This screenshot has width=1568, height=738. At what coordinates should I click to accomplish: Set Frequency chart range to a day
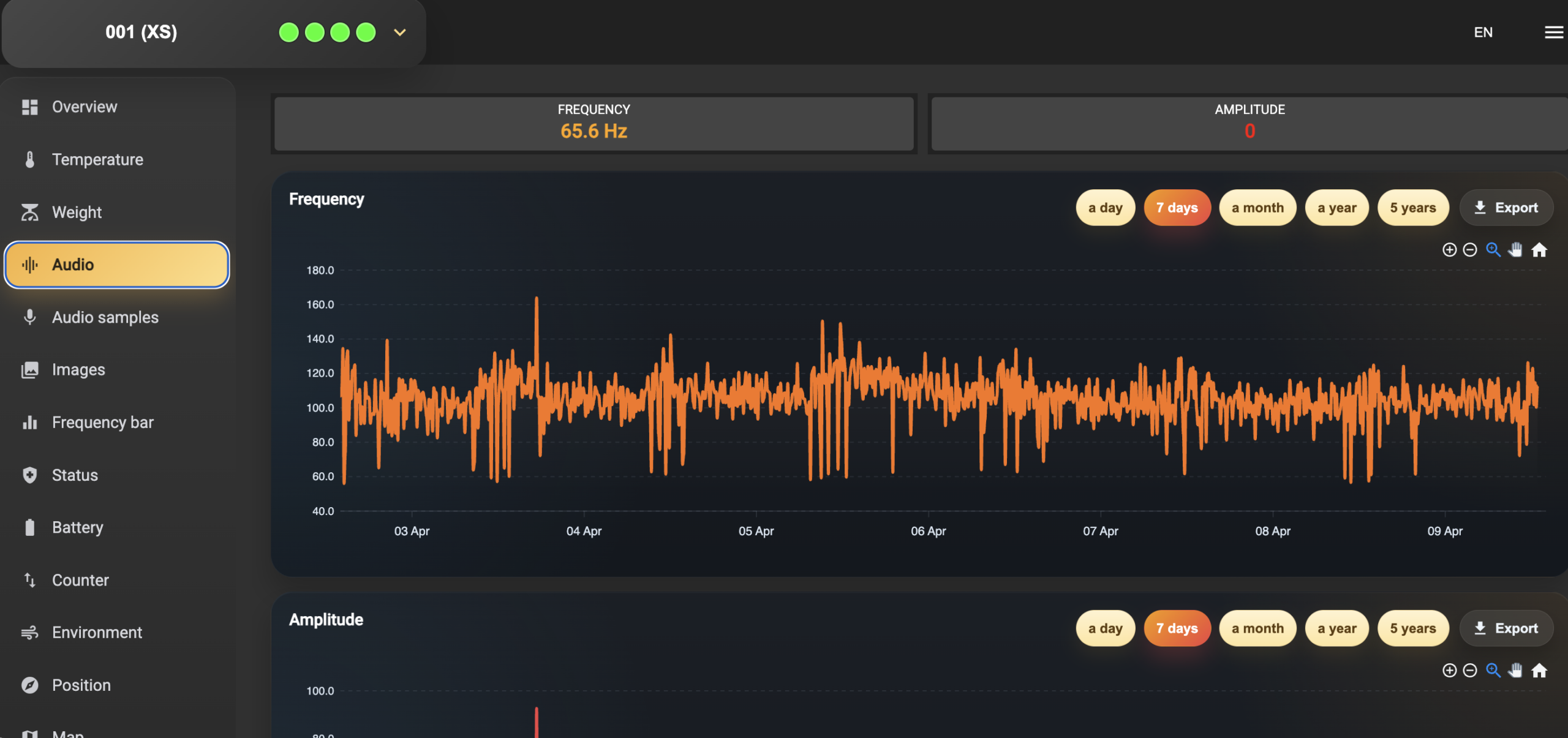pyautogui.click(x=1105, y=208)
